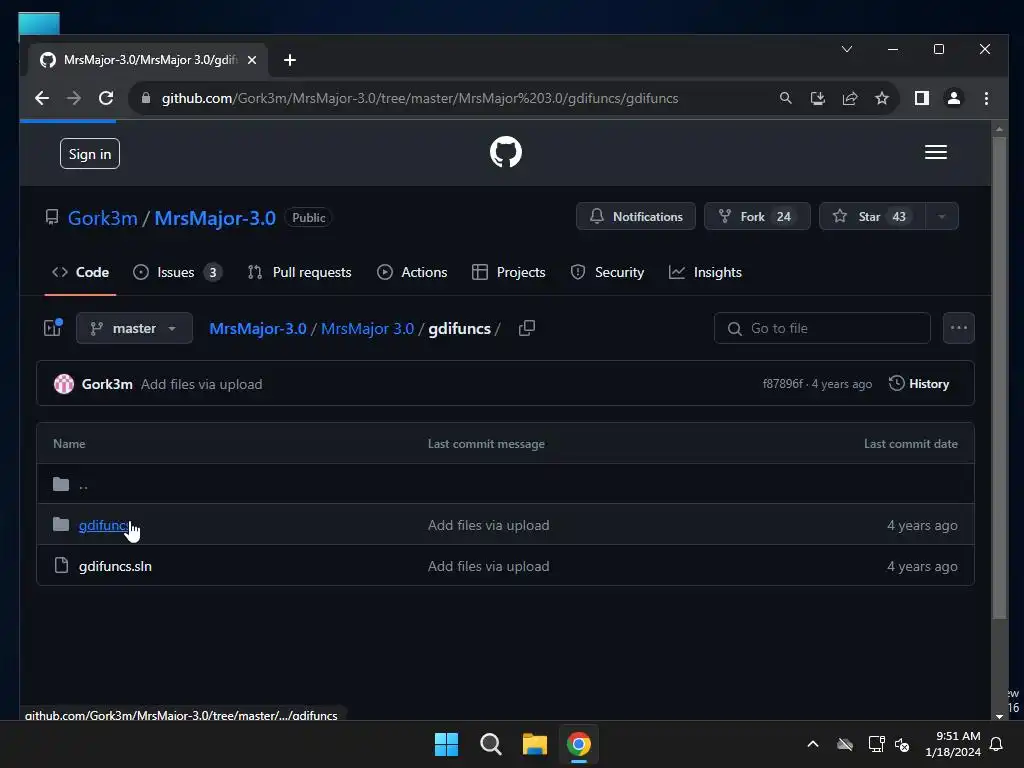Image resolution: width=1024 pixels, height=768 pixels.
Task: Open the hamburger navigation menu
Action: [x=935, y=152]
